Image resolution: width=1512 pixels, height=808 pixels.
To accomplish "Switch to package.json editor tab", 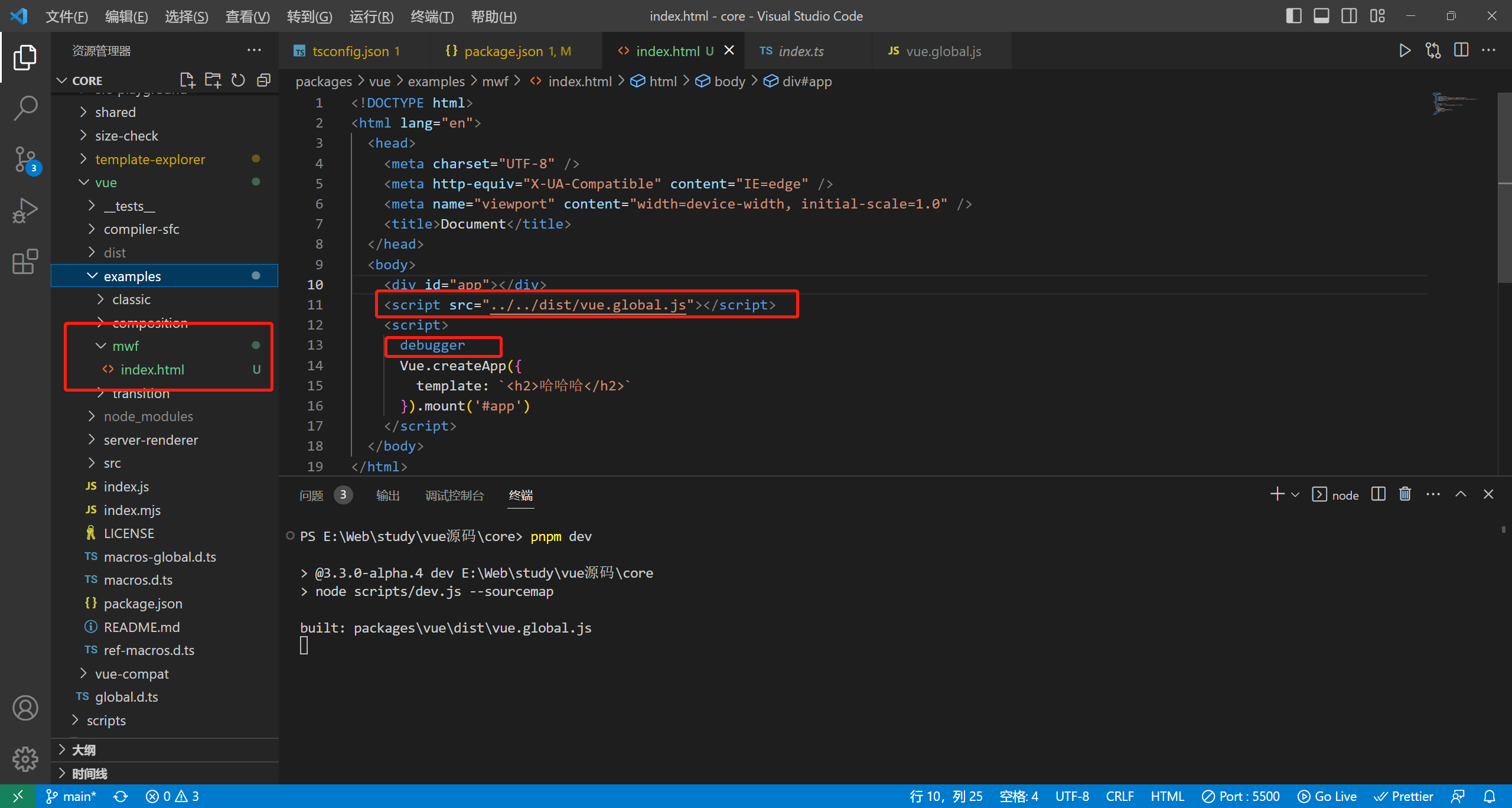I will point(516,51).
